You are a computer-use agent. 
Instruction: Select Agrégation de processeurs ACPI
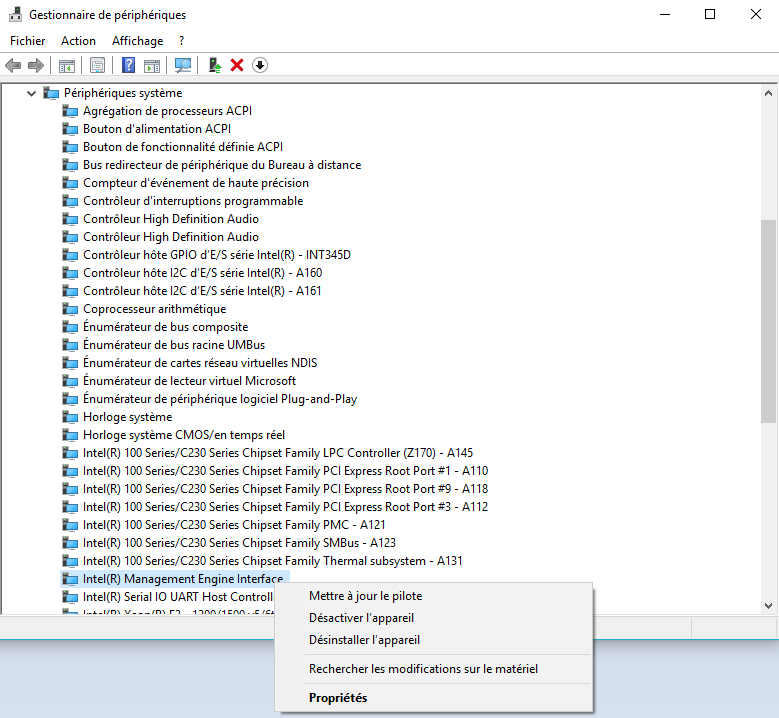point(167,111)
